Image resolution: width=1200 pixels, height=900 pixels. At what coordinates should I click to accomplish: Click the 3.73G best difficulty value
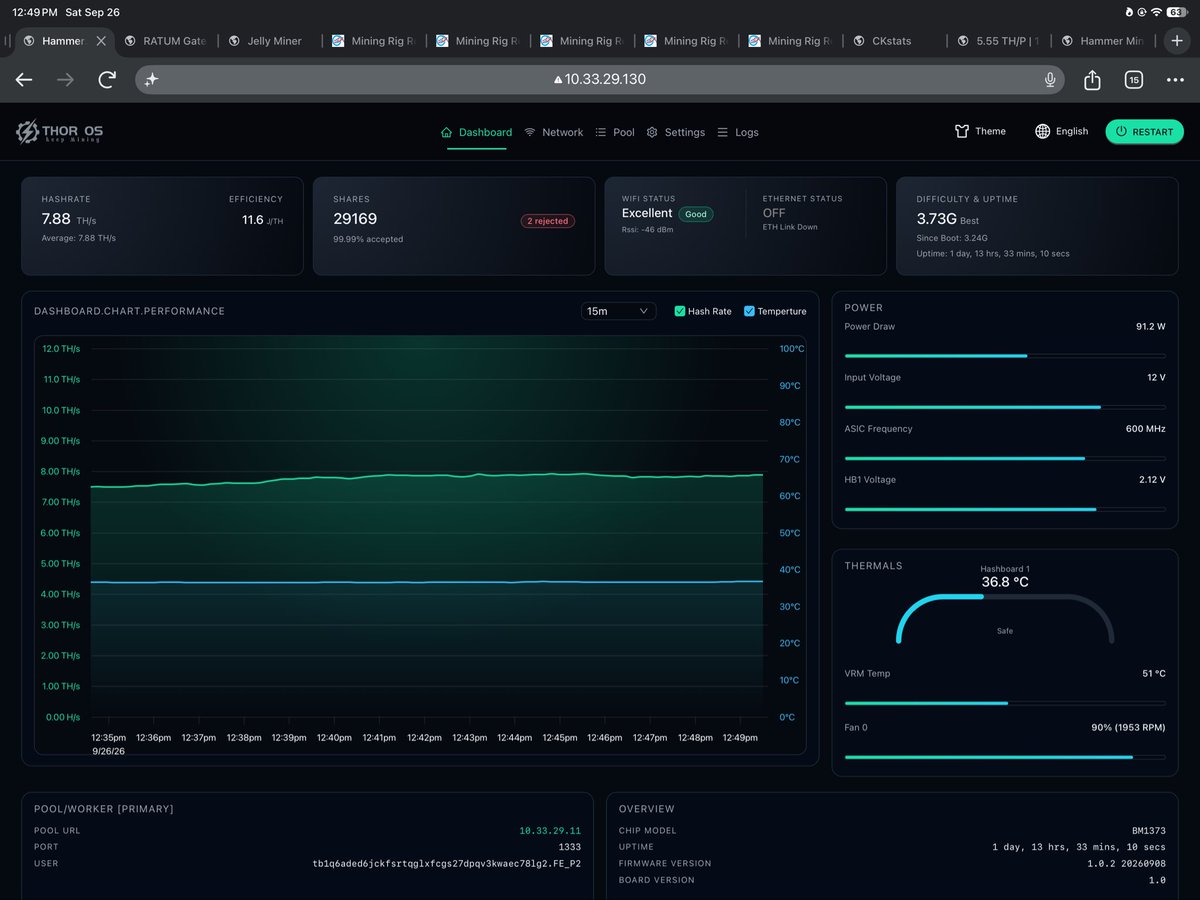pos(936,218)
